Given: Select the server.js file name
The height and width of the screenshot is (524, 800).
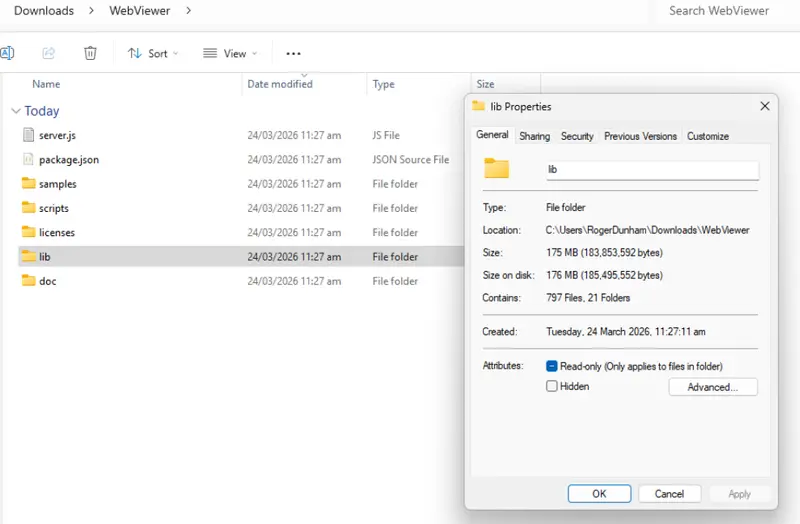Looking at the screenshot, I should click(x=57, y=135).
